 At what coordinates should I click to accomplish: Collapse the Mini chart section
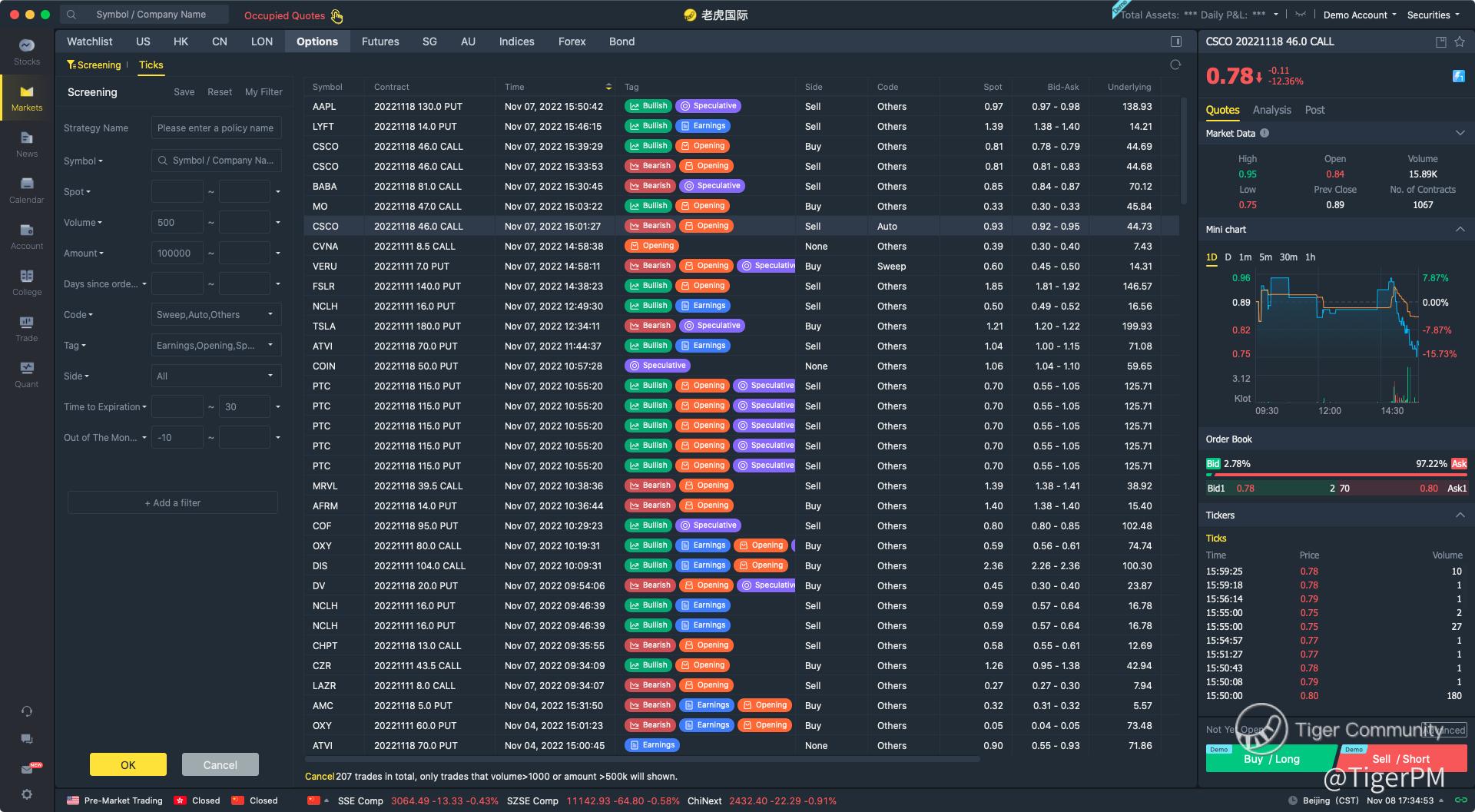pos(1460,230)
